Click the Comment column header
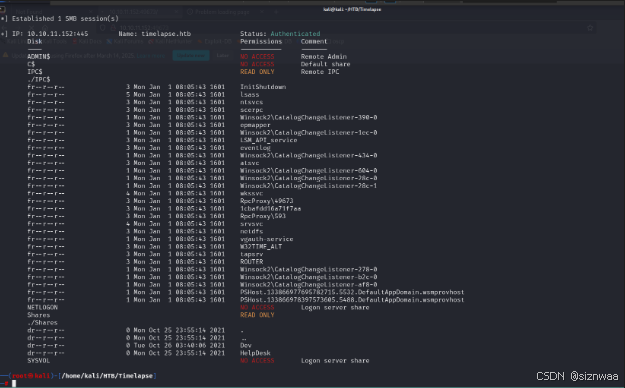Viewport: 625px width, 388px height. 314,41
